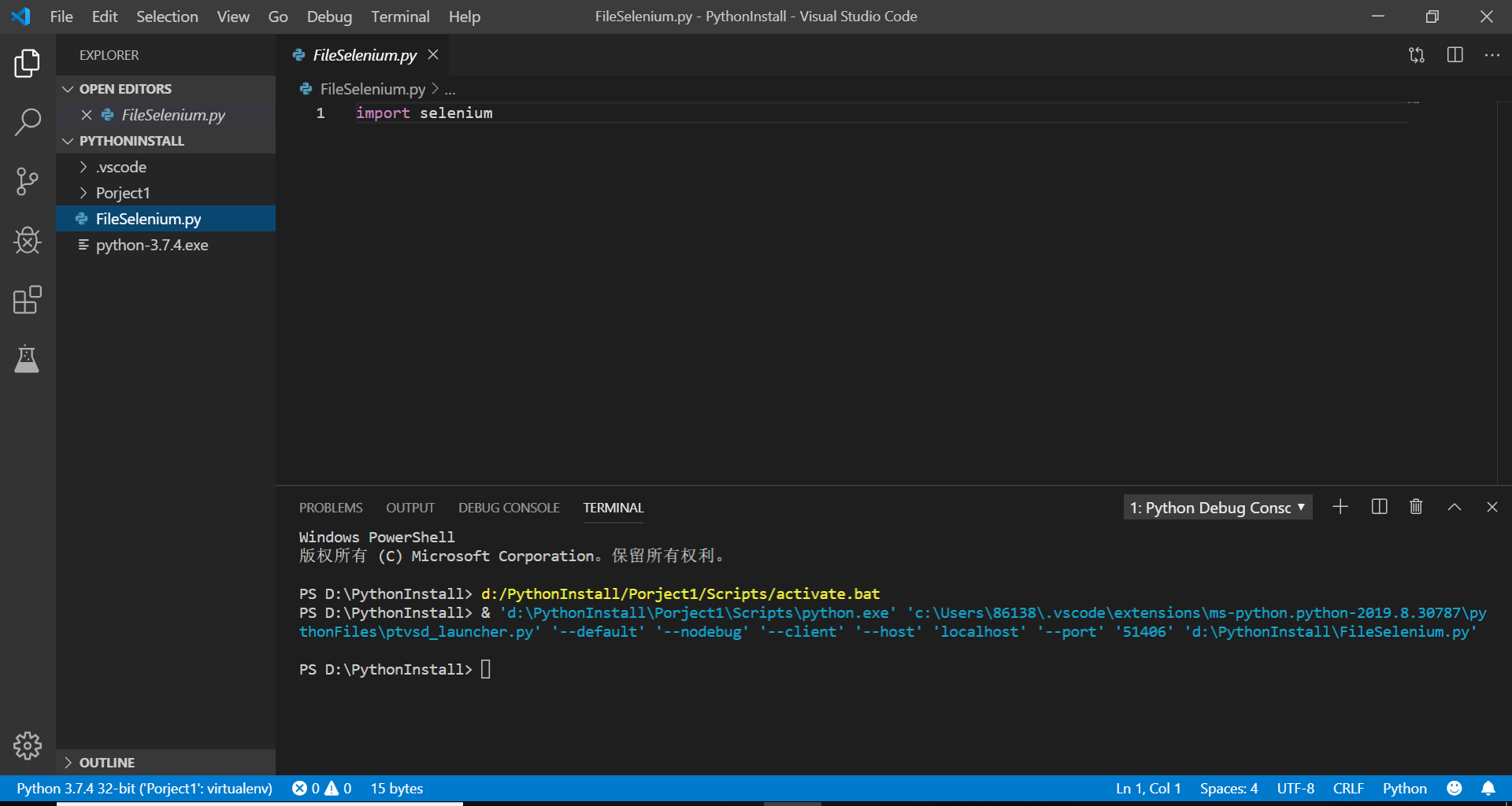The height and width of the screenshot is (806, 1512).
Task: Open the Go menu
Action: point(278,17)
